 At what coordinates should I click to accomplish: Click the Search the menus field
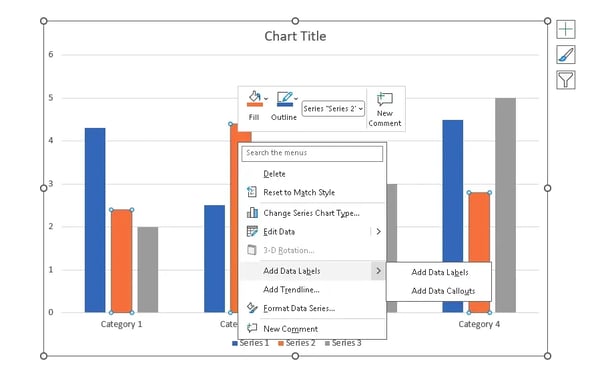(x=312, y=153)
